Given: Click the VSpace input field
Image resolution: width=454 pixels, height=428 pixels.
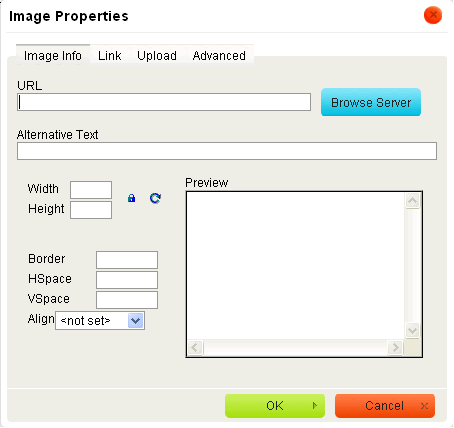Looking at the screenshot, I should 127,300.
